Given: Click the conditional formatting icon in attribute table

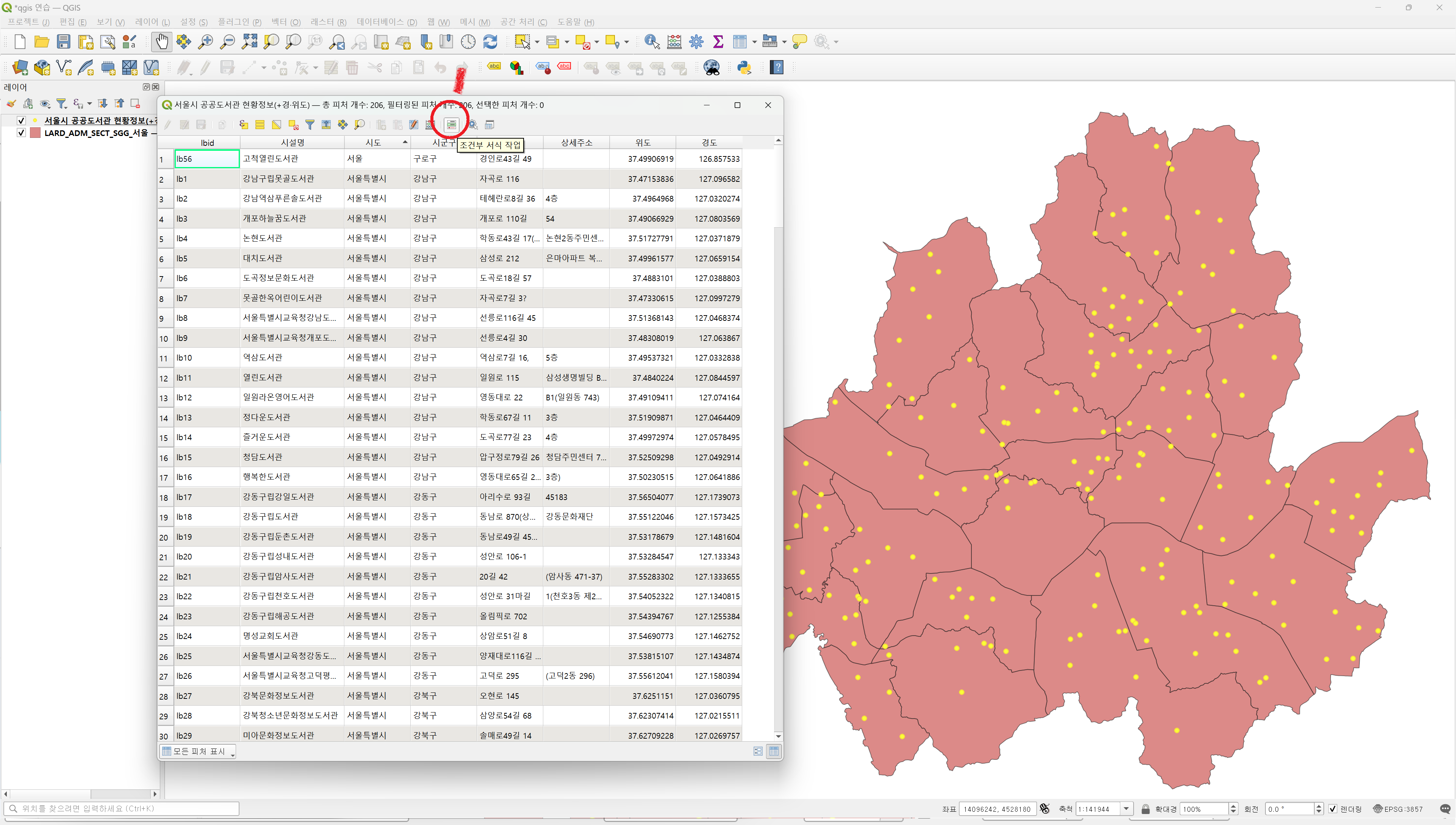Looking at the screenshot, I should coord(451,125).
